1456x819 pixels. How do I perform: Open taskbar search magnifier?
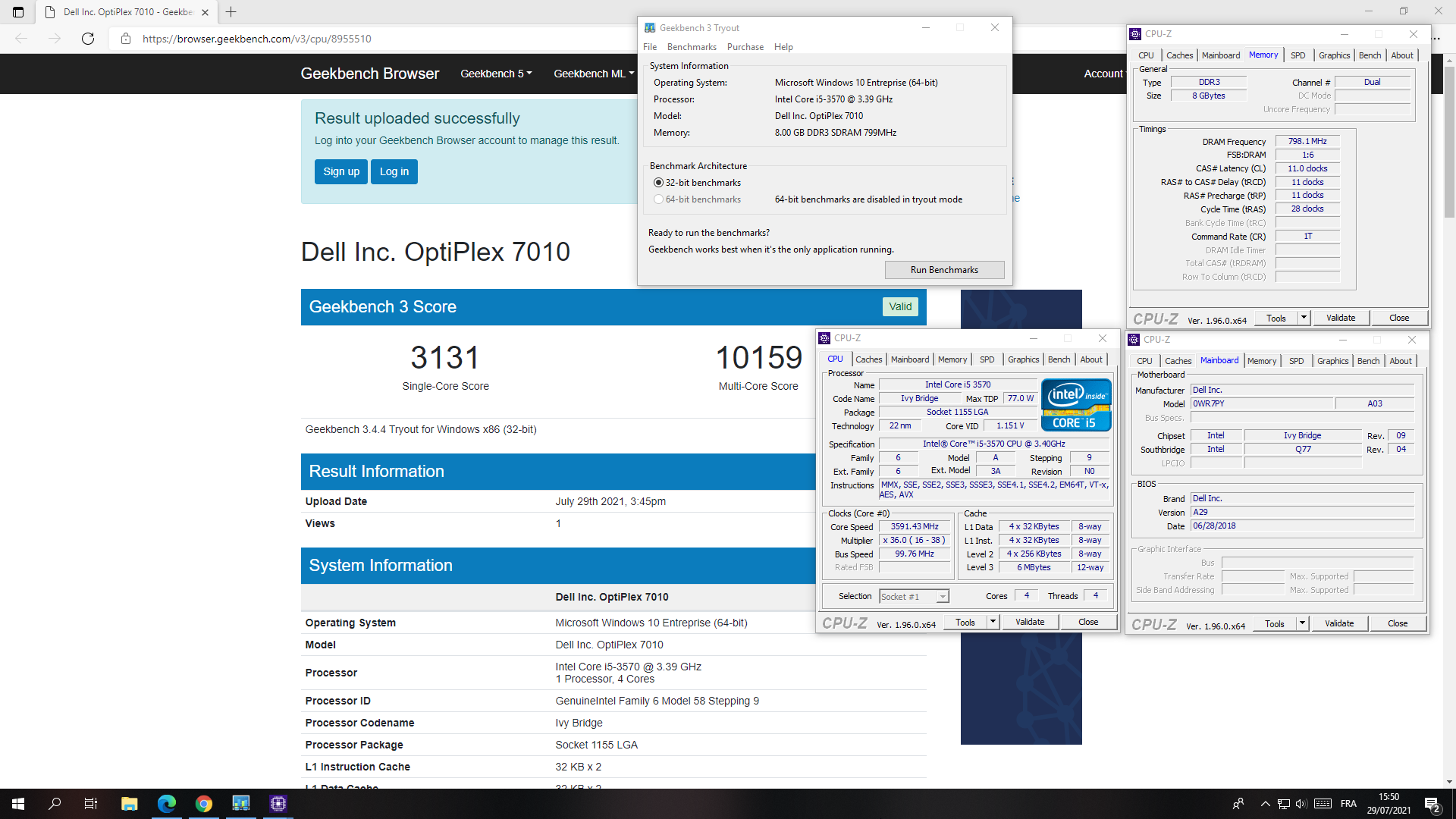(x=55, y=804)
